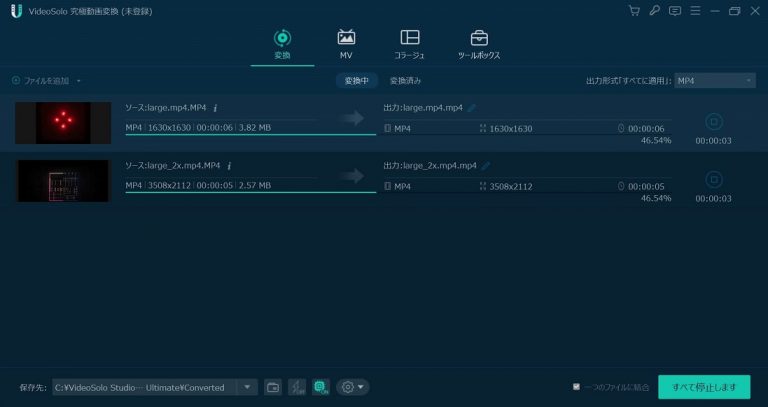Stop conversion of large_2x.mp4 with stop icon
The width and height of the screenshot is (768, 407).
pos(713,179)
